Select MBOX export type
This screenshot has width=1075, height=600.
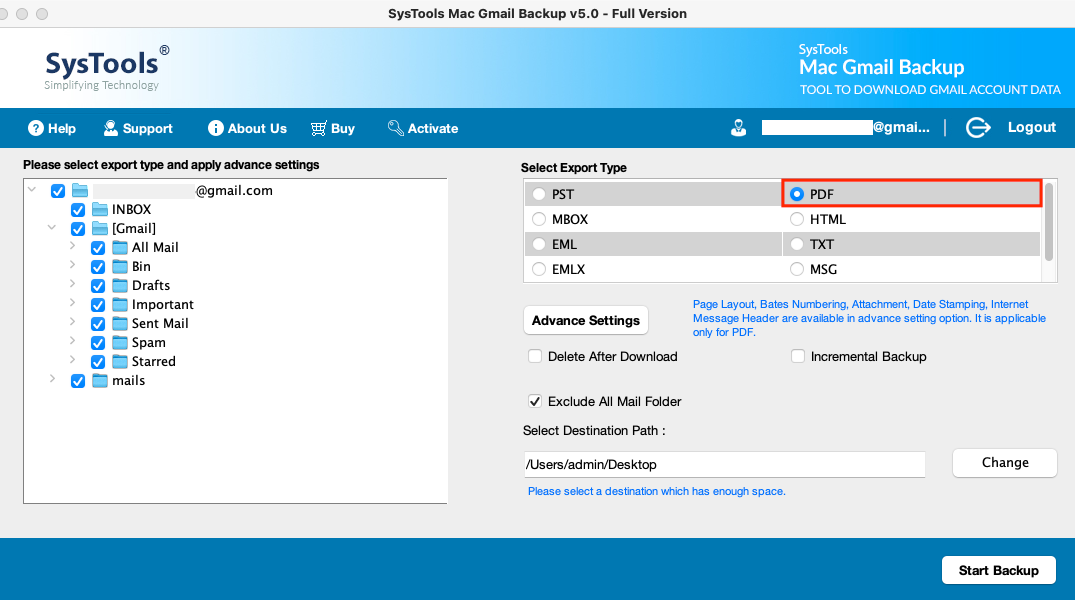click(539, 219)
